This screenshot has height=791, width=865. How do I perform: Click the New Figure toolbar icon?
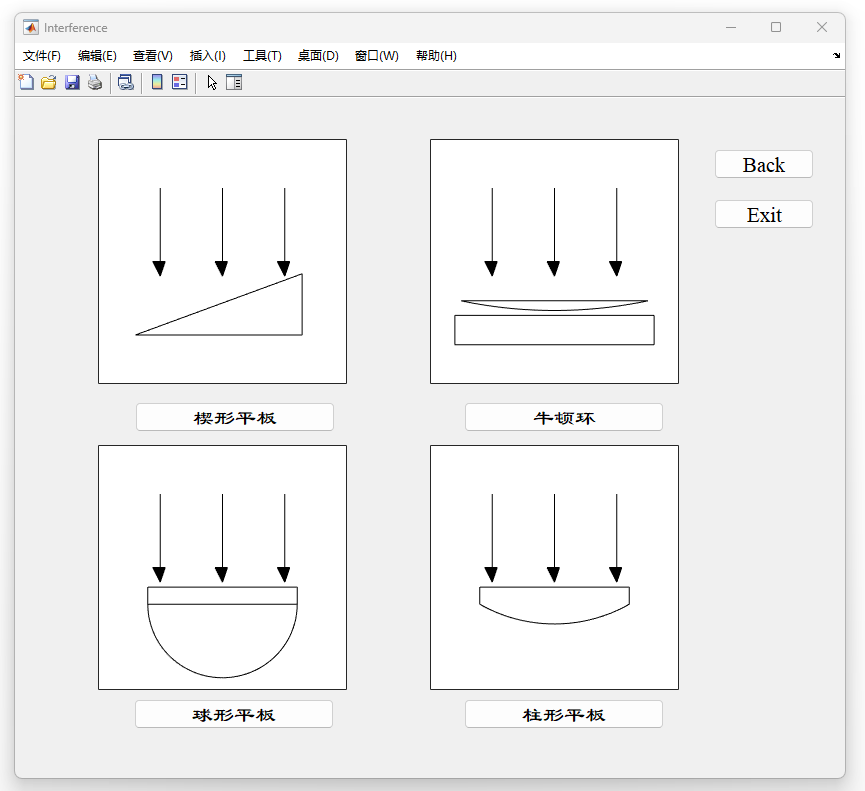pos(26,83)
